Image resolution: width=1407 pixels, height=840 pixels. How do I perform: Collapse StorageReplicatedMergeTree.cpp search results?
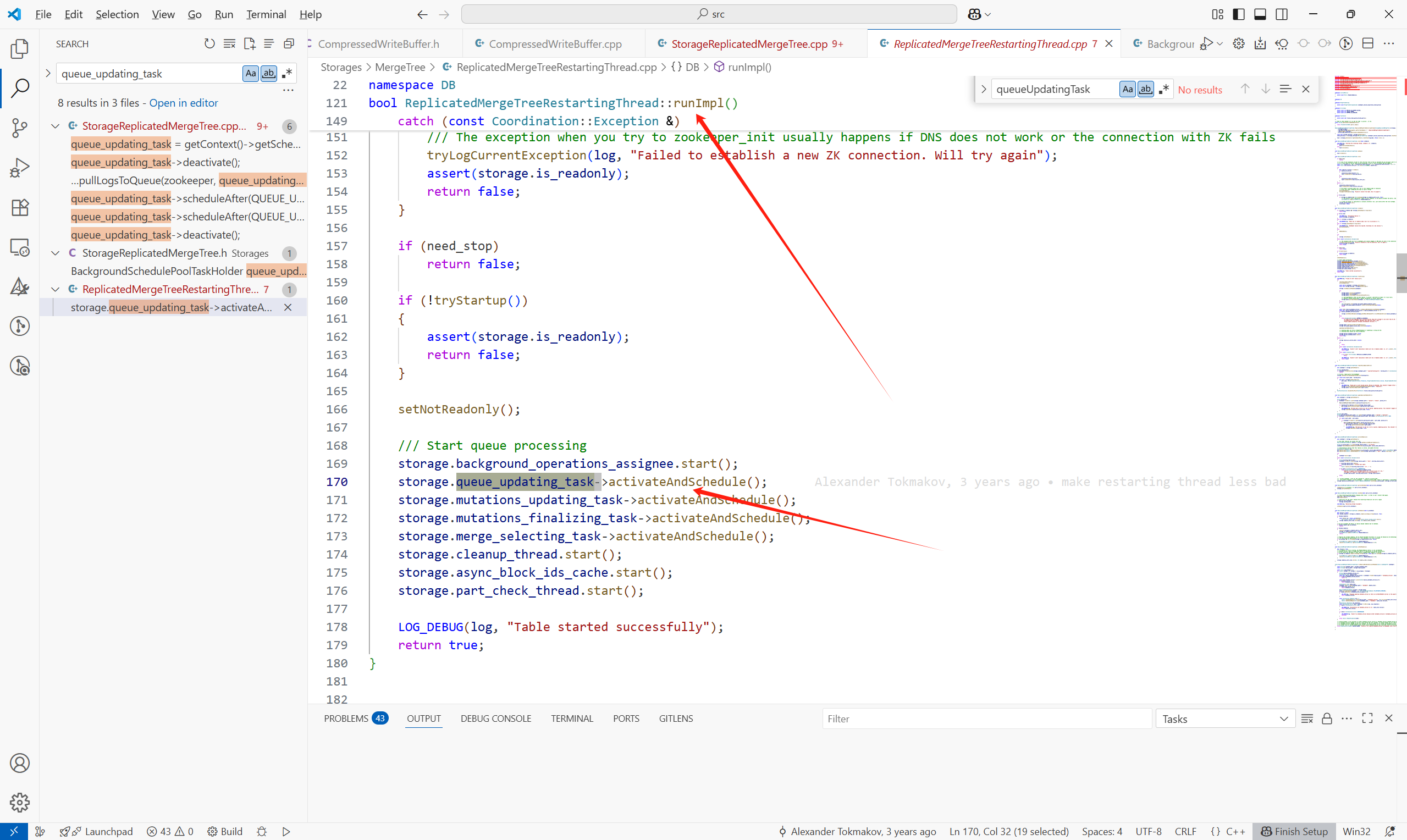click(56, 126)
